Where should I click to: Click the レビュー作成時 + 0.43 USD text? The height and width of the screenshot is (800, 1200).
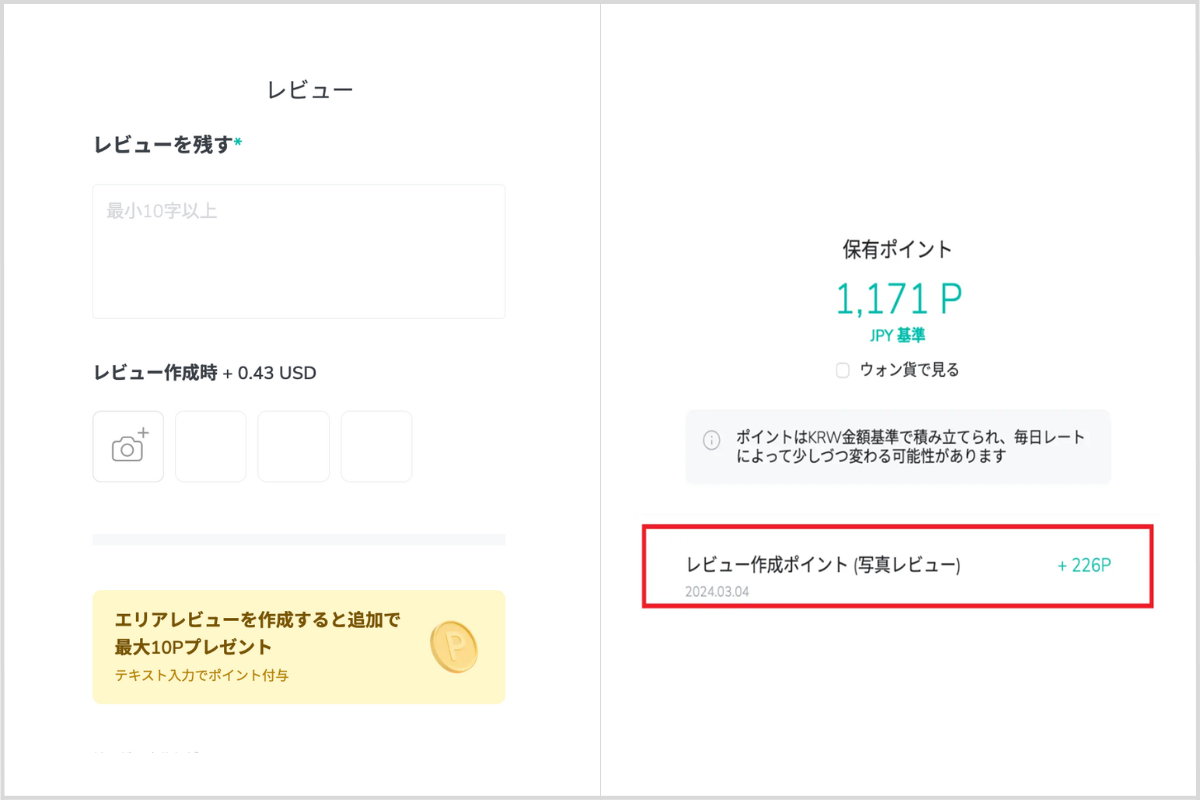tap(204, 373)
